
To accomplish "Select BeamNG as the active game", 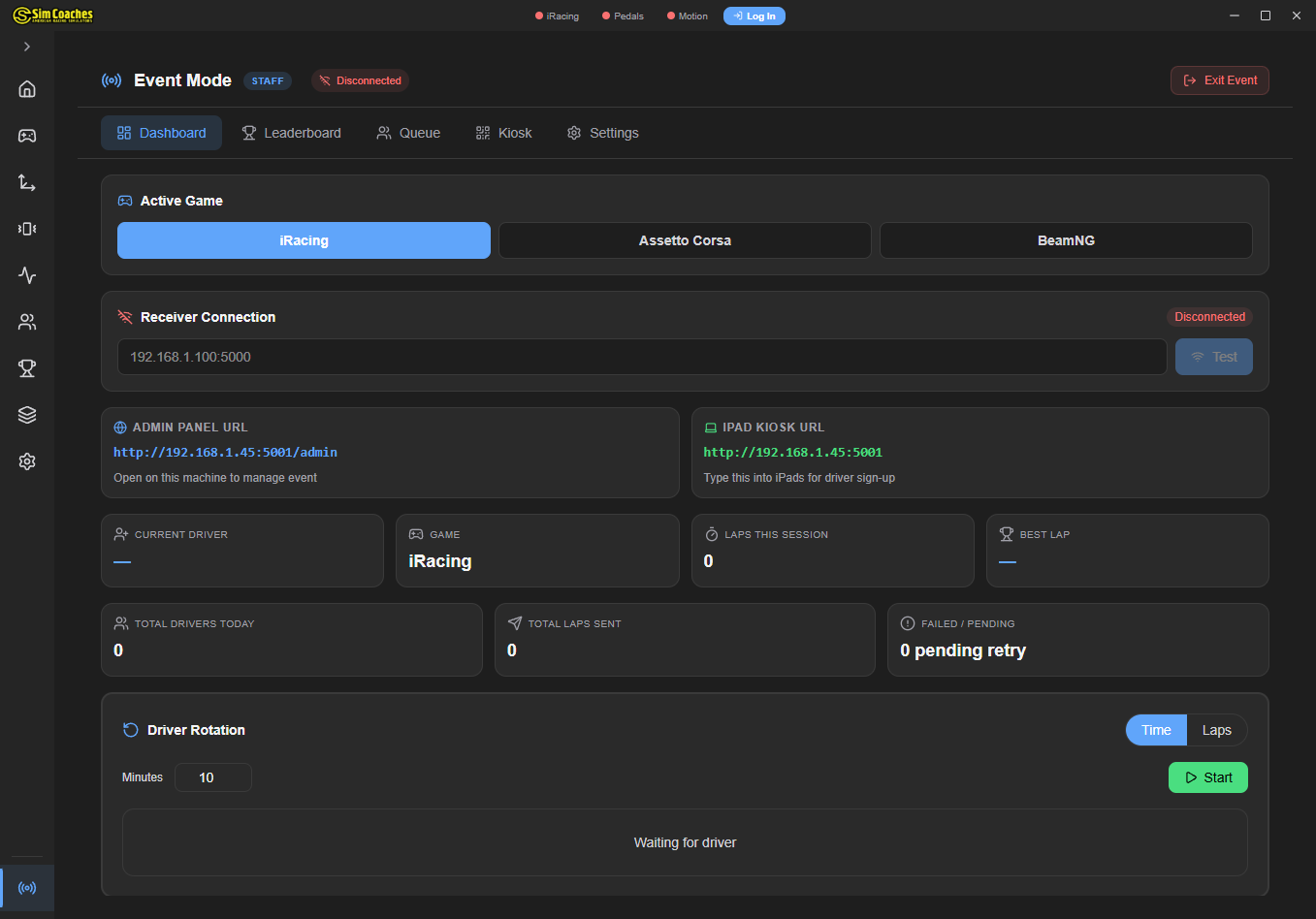I will pyautogui.click(x=1065, y=240).
